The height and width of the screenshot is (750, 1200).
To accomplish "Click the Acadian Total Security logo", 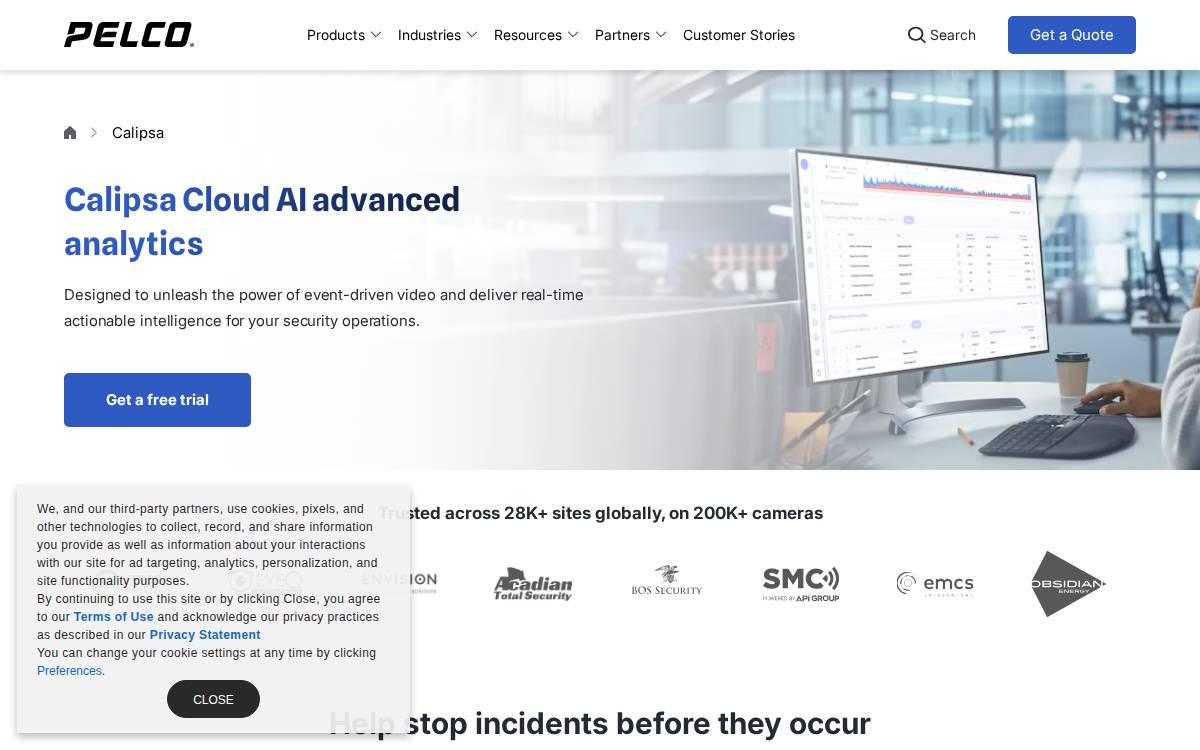I will coord(533,584).
